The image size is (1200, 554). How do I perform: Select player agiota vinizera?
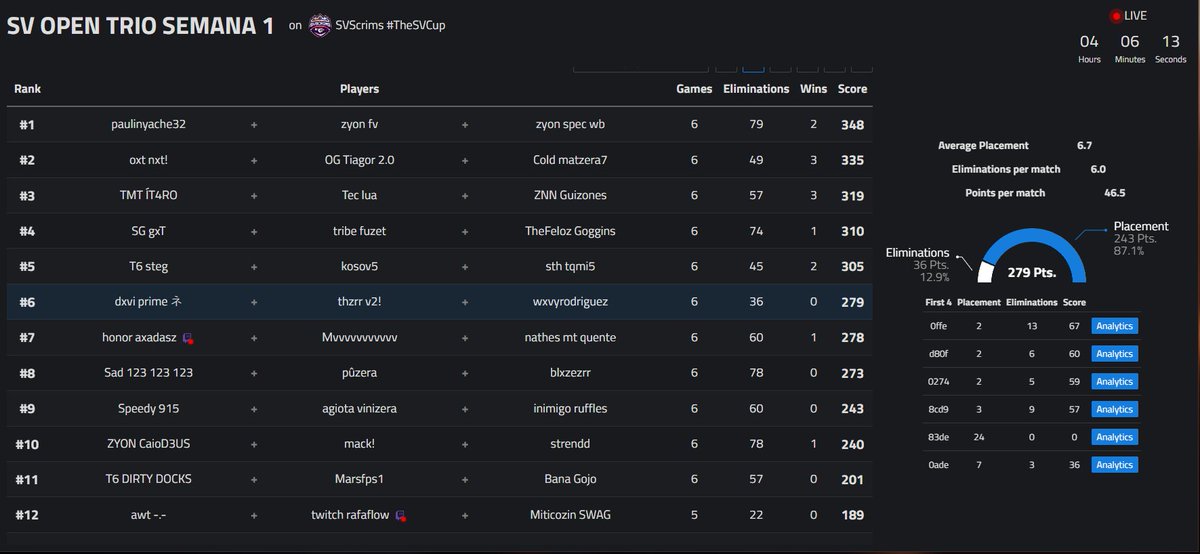[360, 408]
